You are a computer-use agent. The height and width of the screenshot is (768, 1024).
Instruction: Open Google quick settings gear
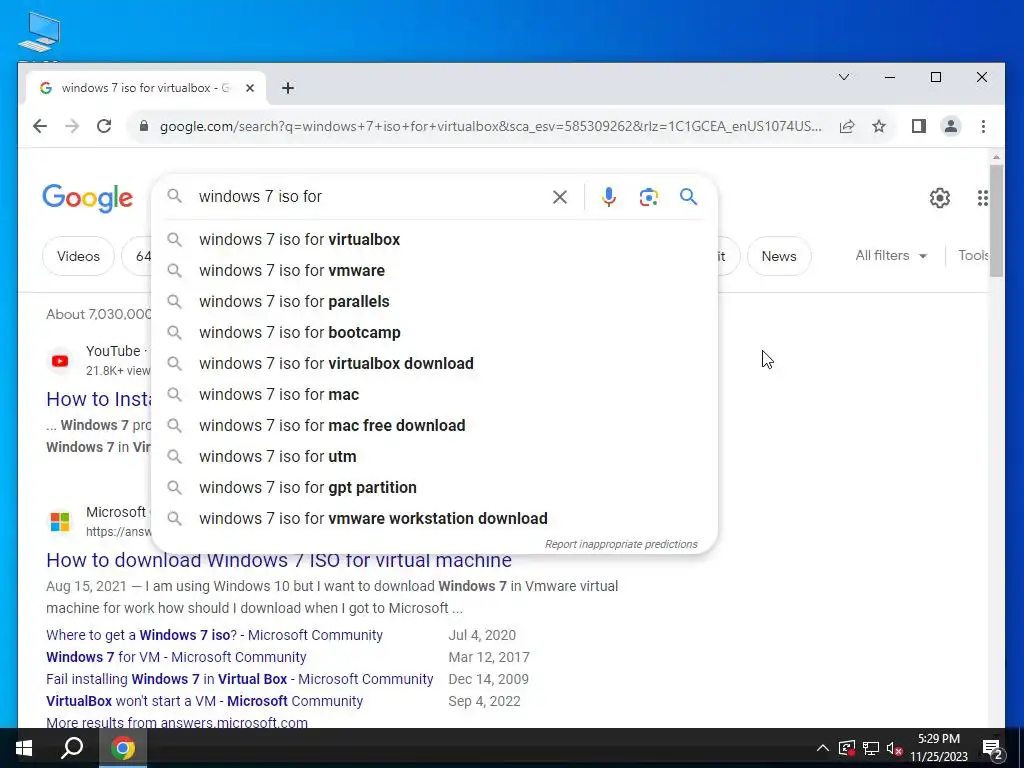click(939, 197)
